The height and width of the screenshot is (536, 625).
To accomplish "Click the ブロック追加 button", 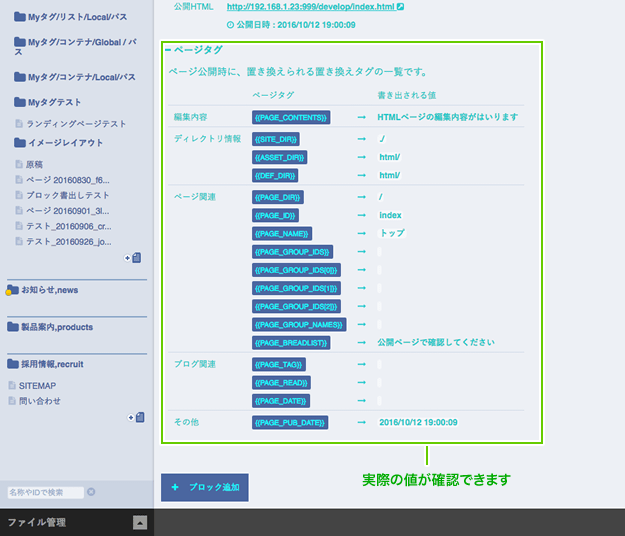I will [205, 487].
